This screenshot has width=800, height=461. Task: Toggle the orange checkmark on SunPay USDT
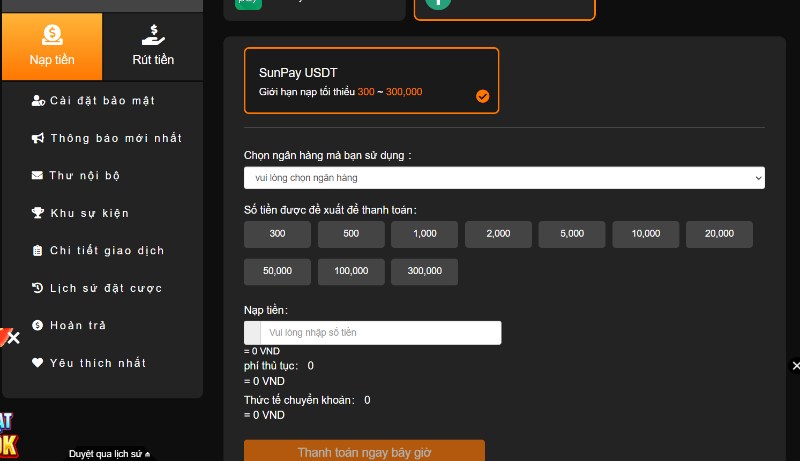tap(483, 96)
